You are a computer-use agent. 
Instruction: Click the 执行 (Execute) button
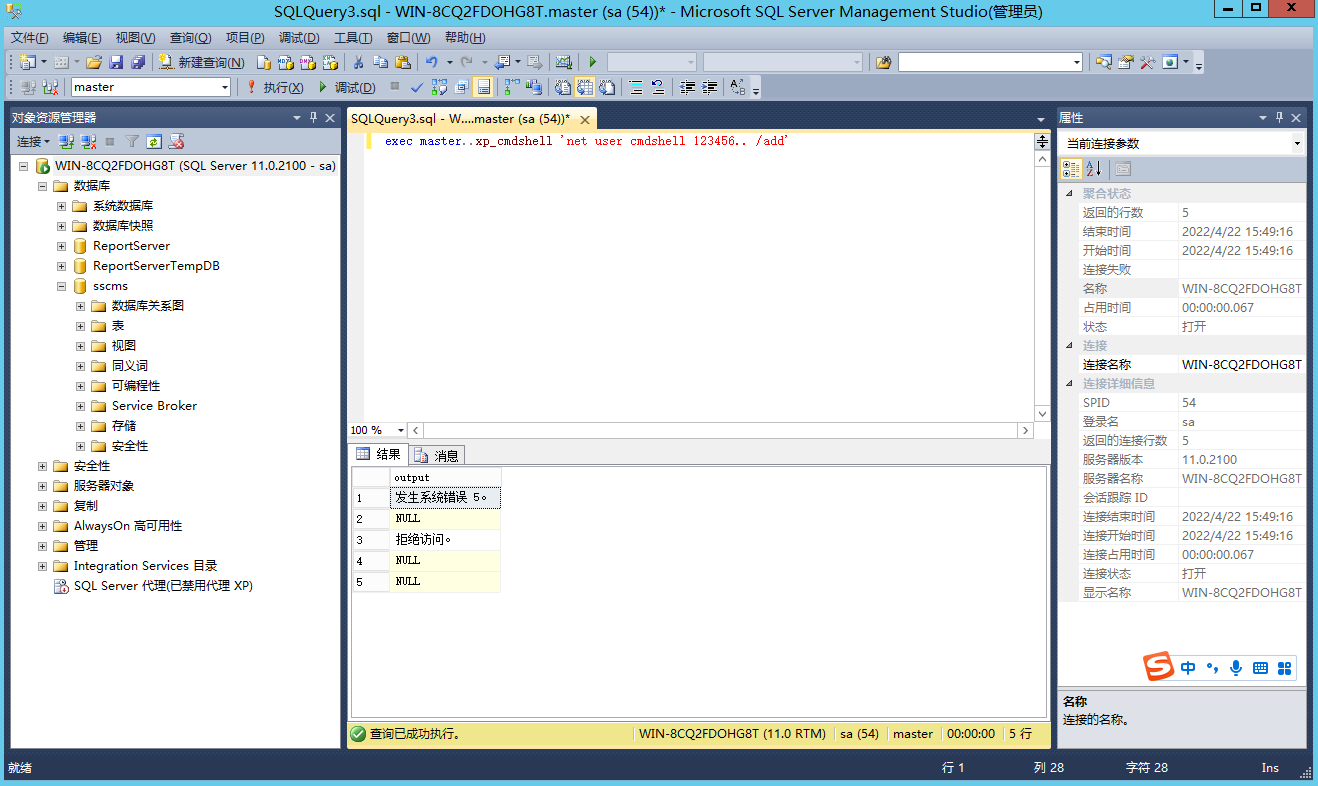(274, 87)
